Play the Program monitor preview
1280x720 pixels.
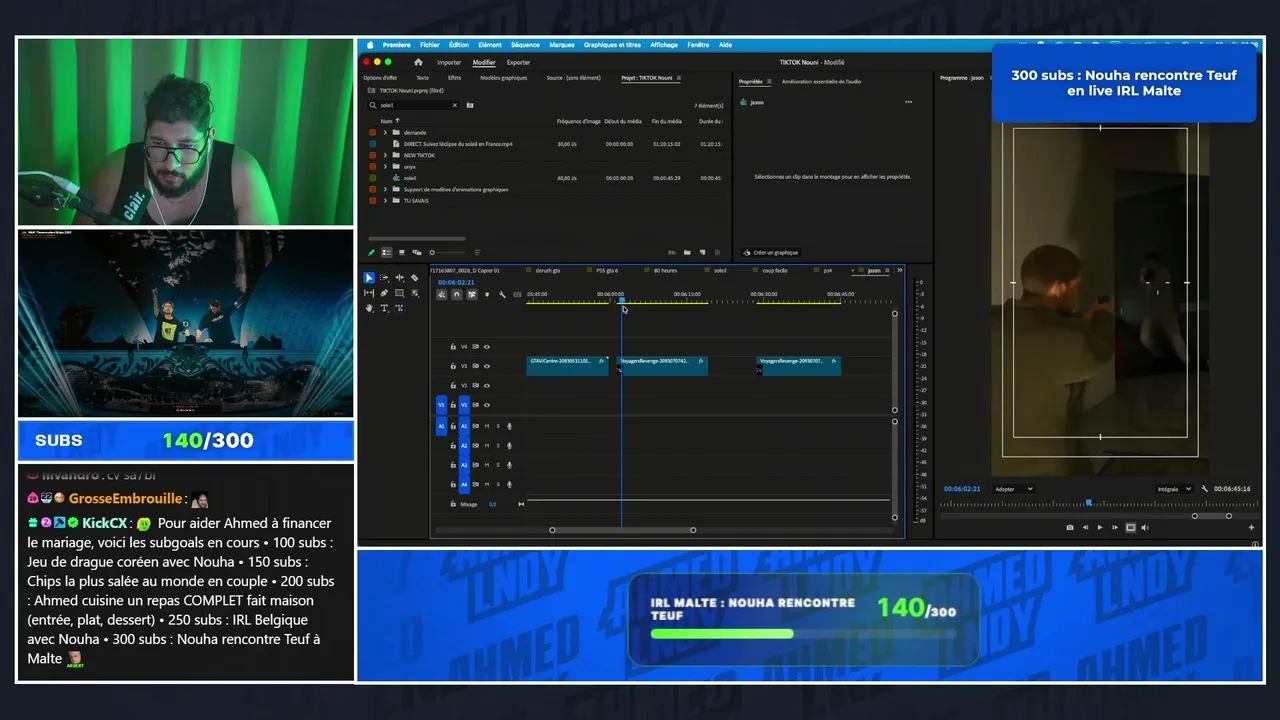(x=1100, y=527)
